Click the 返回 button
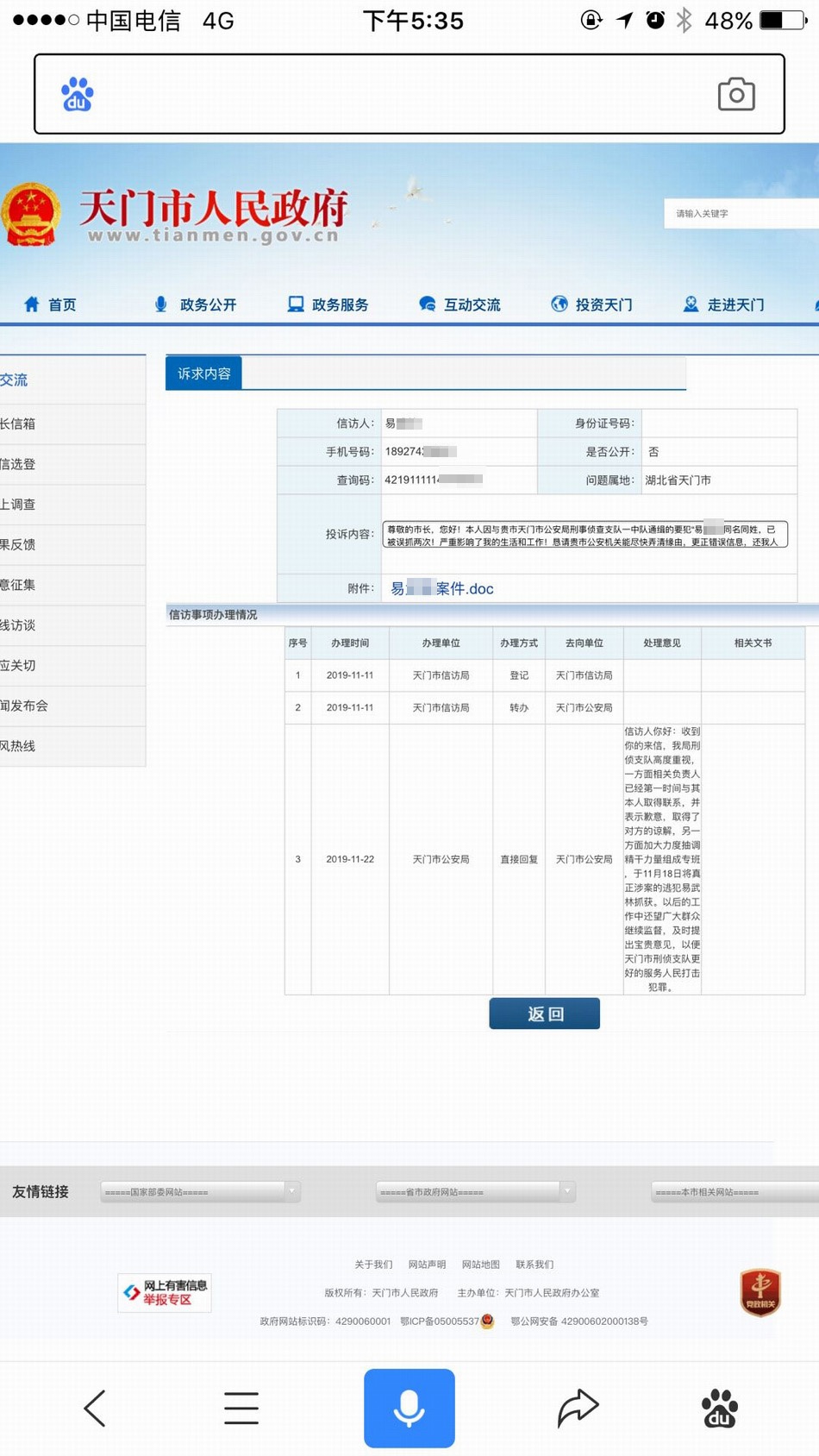Image resolution: width=819 pixels, height=1456 pixels. click(x=544, y=1014)
